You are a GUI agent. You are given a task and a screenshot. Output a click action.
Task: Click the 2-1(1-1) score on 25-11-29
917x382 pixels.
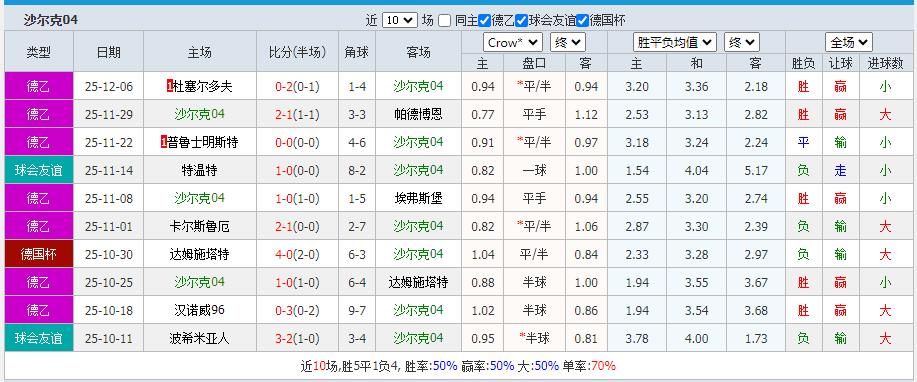pos(297,115)
